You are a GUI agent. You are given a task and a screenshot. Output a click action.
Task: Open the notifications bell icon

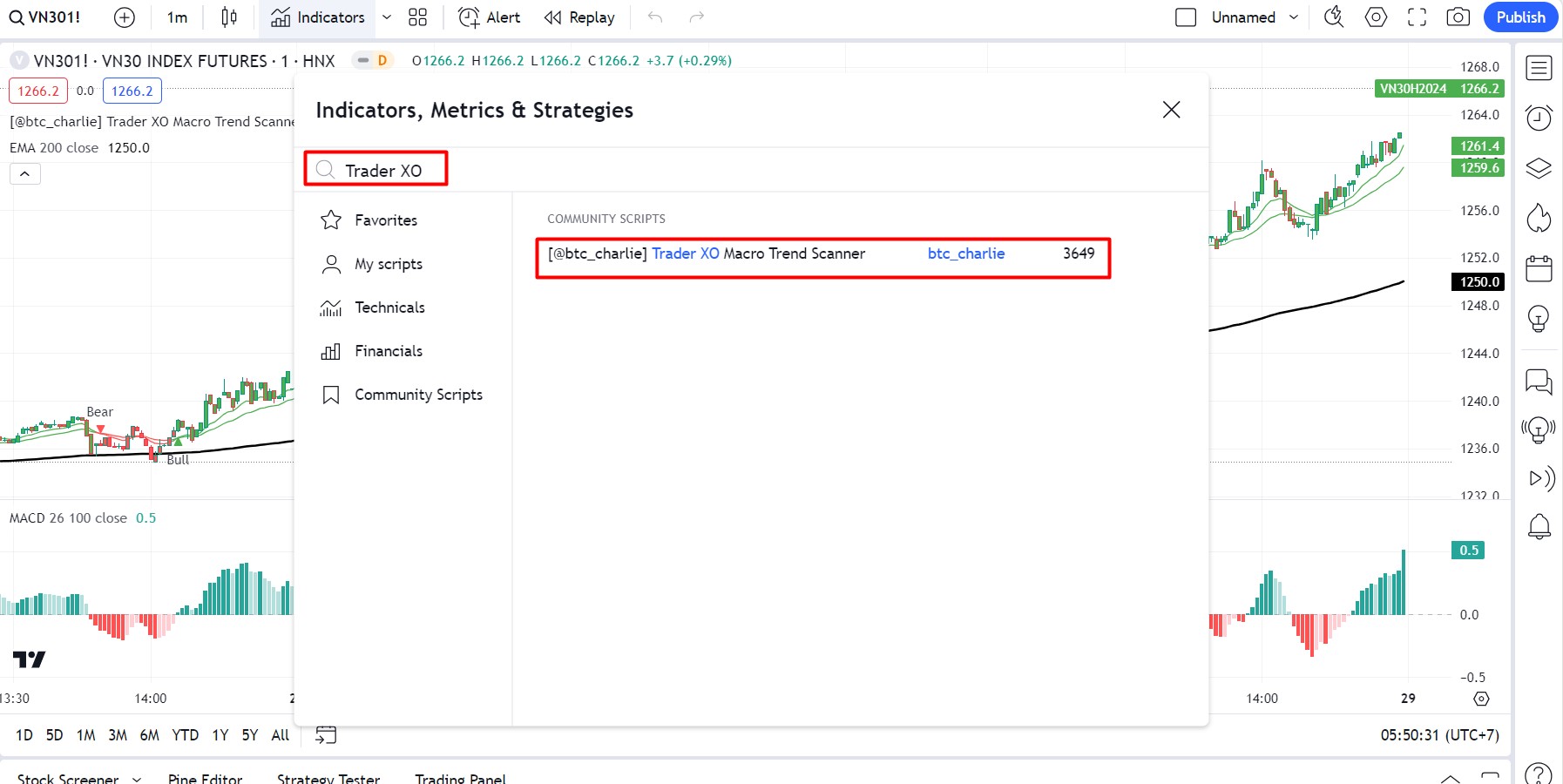coord(1539,526)
